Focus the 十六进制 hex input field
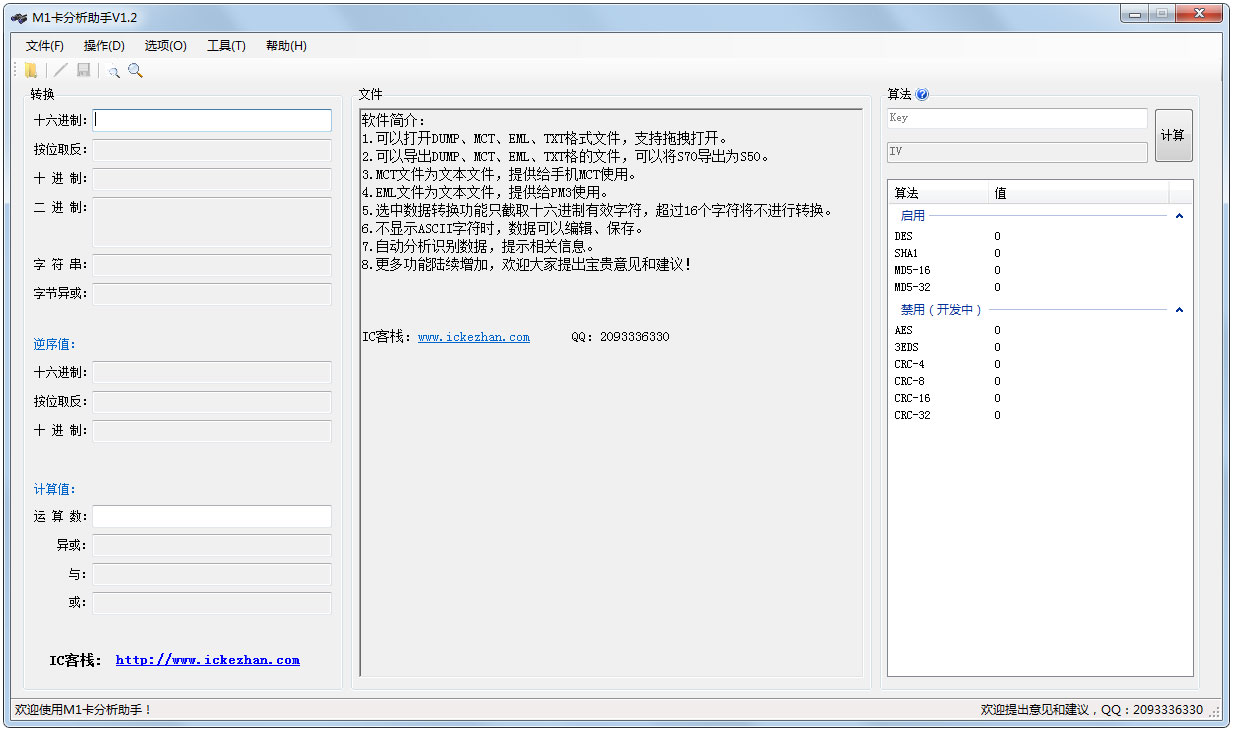This screenshot has width=1234, height=732. [x=212, y=120]
